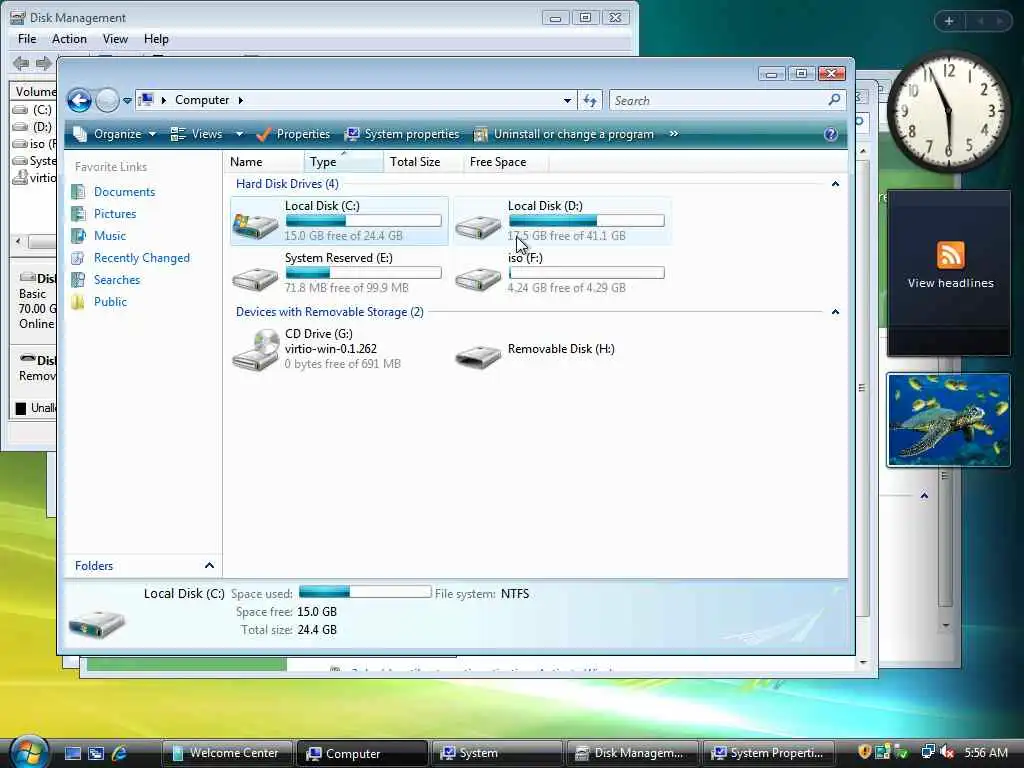
Task: Click the System Reserved (E:) usage bar
Action: tap(364, 272)
